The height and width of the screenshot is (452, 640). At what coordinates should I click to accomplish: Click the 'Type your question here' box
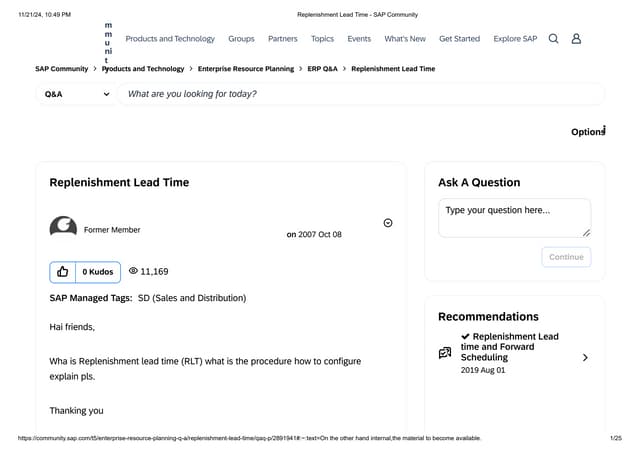click(514, 217)
